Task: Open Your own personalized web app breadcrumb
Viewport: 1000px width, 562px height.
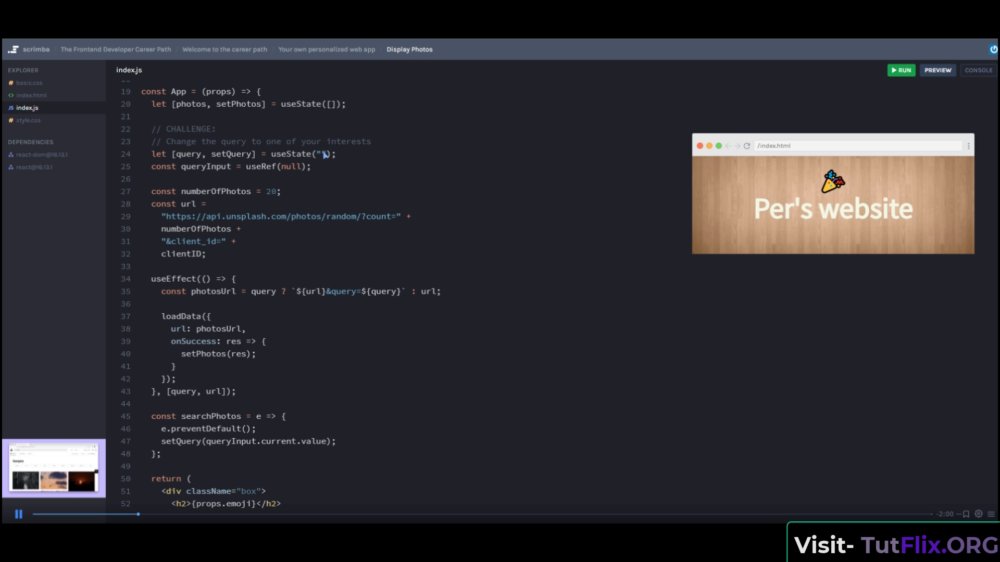Action: pyautogui.click(x=327, y=49)
